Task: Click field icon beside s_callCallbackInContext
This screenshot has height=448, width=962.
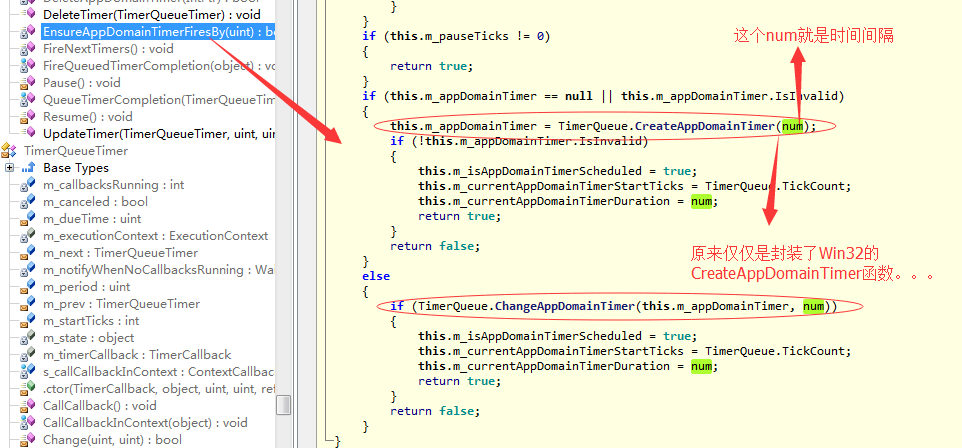Action: point(28,371)
